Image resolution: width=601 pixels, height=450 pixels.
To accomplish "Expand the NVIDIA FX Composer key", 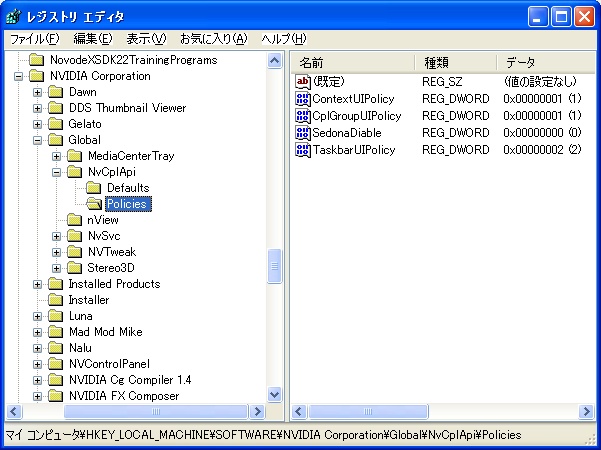I will [37, 396].
